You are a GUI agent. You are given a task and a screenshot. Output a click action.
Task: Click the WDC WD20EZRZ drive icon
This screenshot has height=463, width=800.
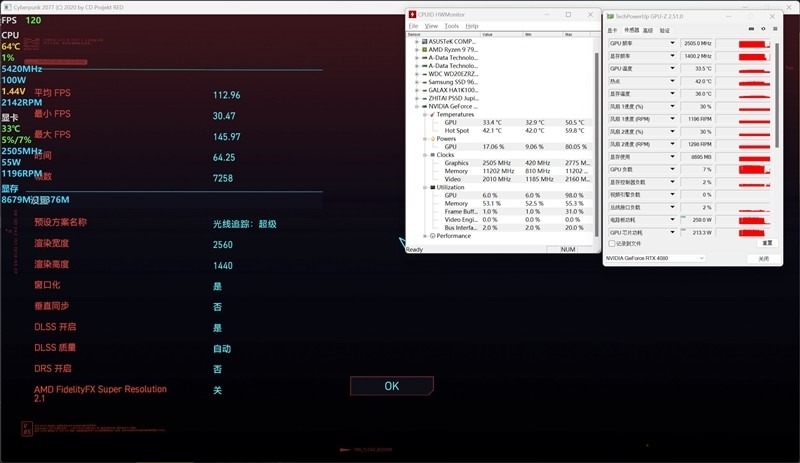point(424,74)
